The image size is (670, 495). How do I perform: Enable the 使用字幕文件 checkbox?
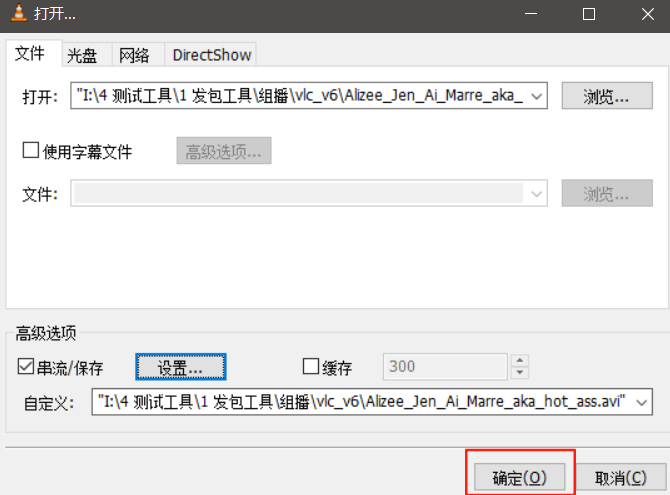click(31, 150)
